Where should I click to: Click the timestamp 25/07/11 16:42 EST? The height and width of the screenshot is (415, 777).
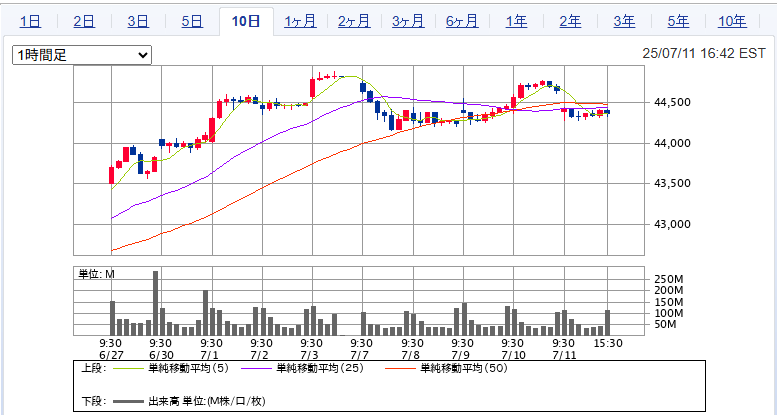coord(704,54)
